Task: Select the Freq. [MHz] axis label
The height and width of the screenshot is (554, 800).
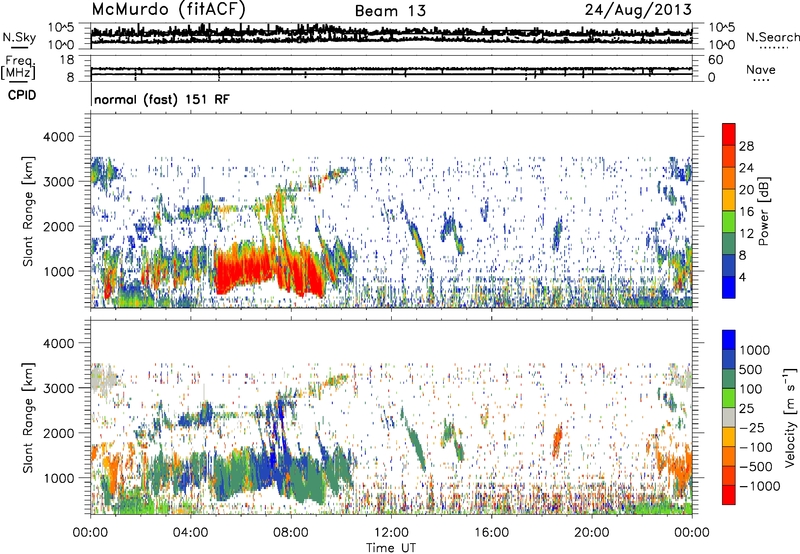Action: click(19, 67)
